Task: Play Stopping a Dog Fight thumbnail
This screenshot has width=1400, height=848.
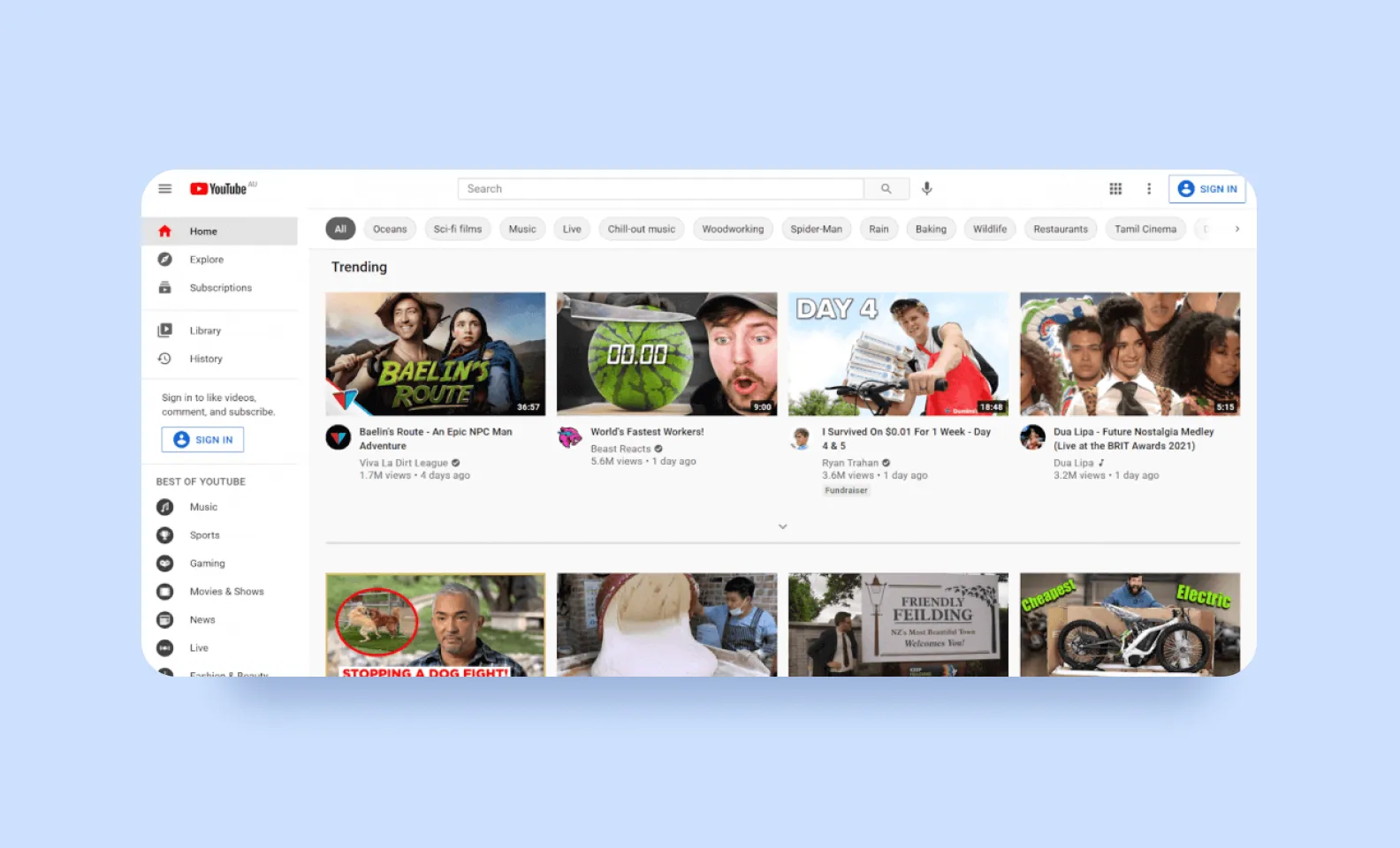Action: coord(436,625)
